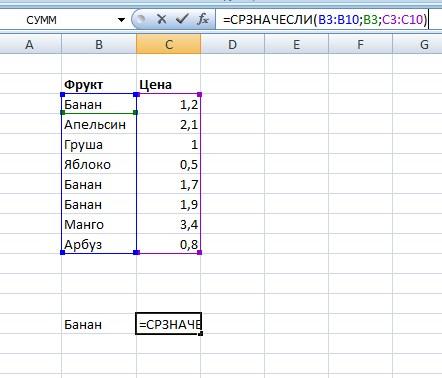The image size is (442, 378).
Task: Select column E header
Action: [x=296, y=44]
